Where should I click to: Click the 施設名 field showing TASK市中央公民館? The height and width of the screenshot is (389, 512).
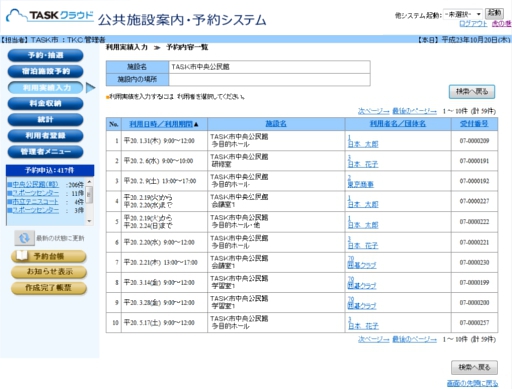tap(269, 67)
